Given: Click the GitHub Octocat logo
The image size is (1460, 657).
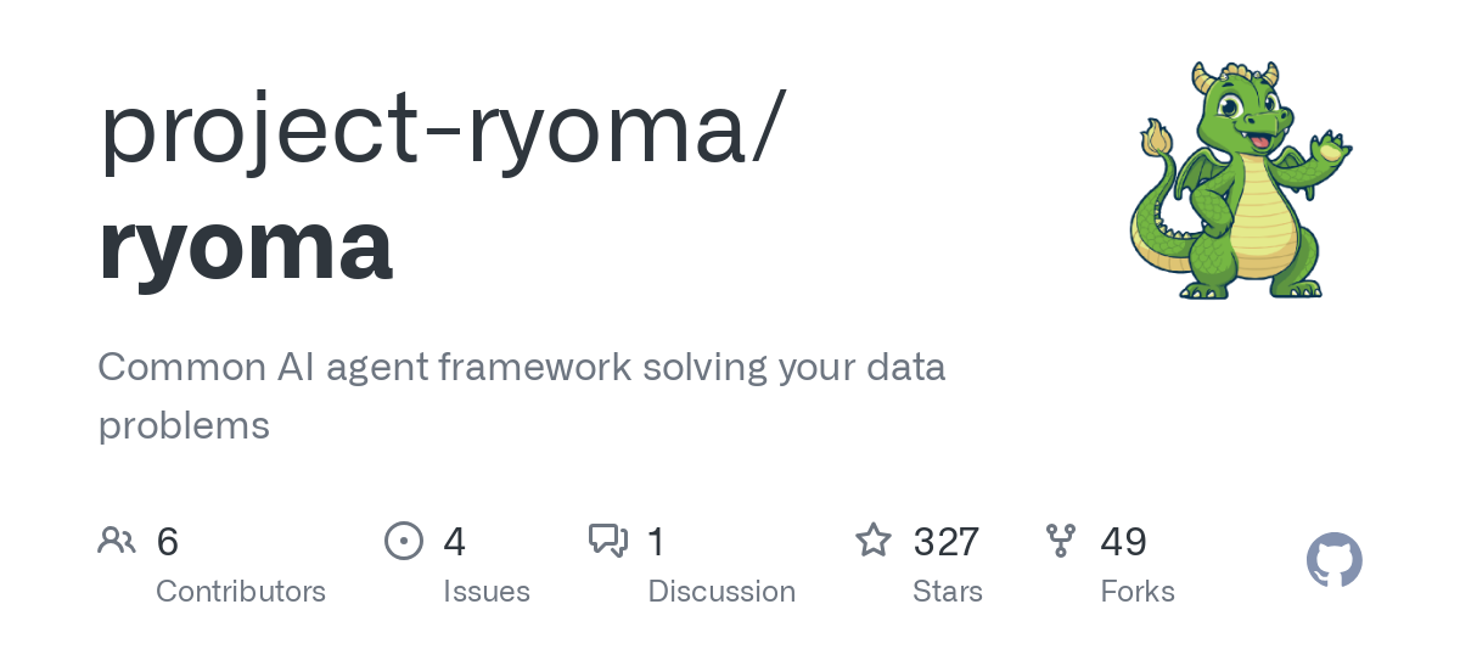Looking at the screenshot, I should click(1334, 560).
